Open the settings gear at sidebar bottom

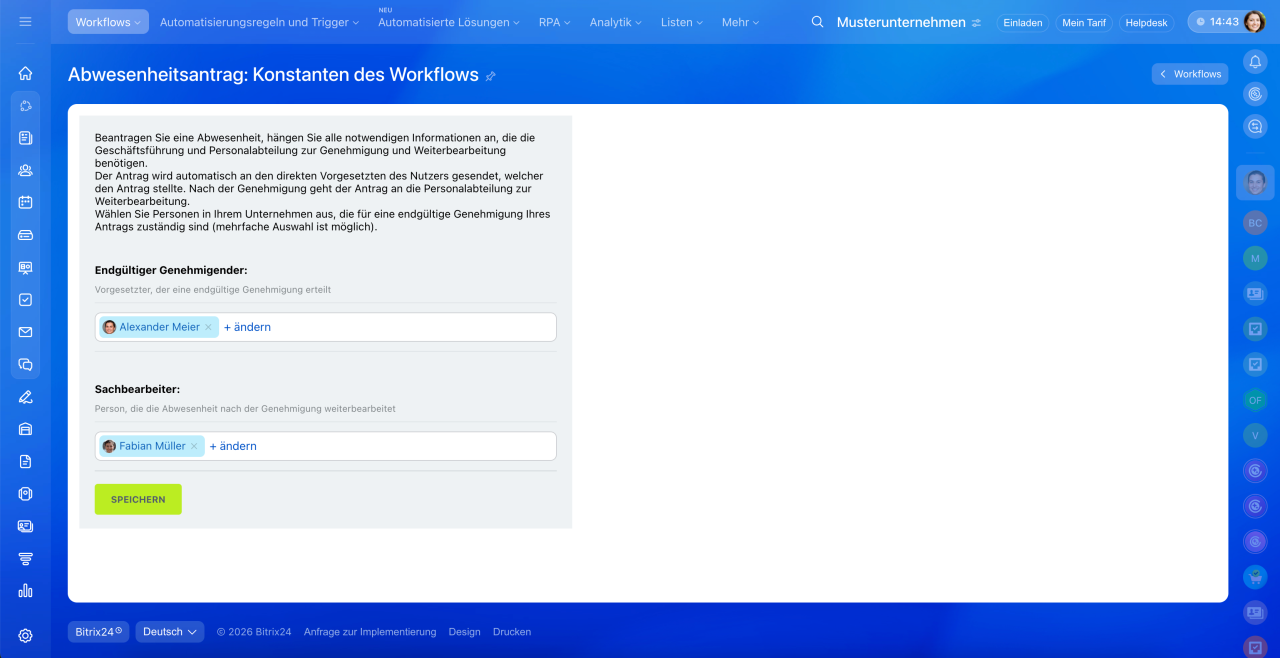coord(25,635)
